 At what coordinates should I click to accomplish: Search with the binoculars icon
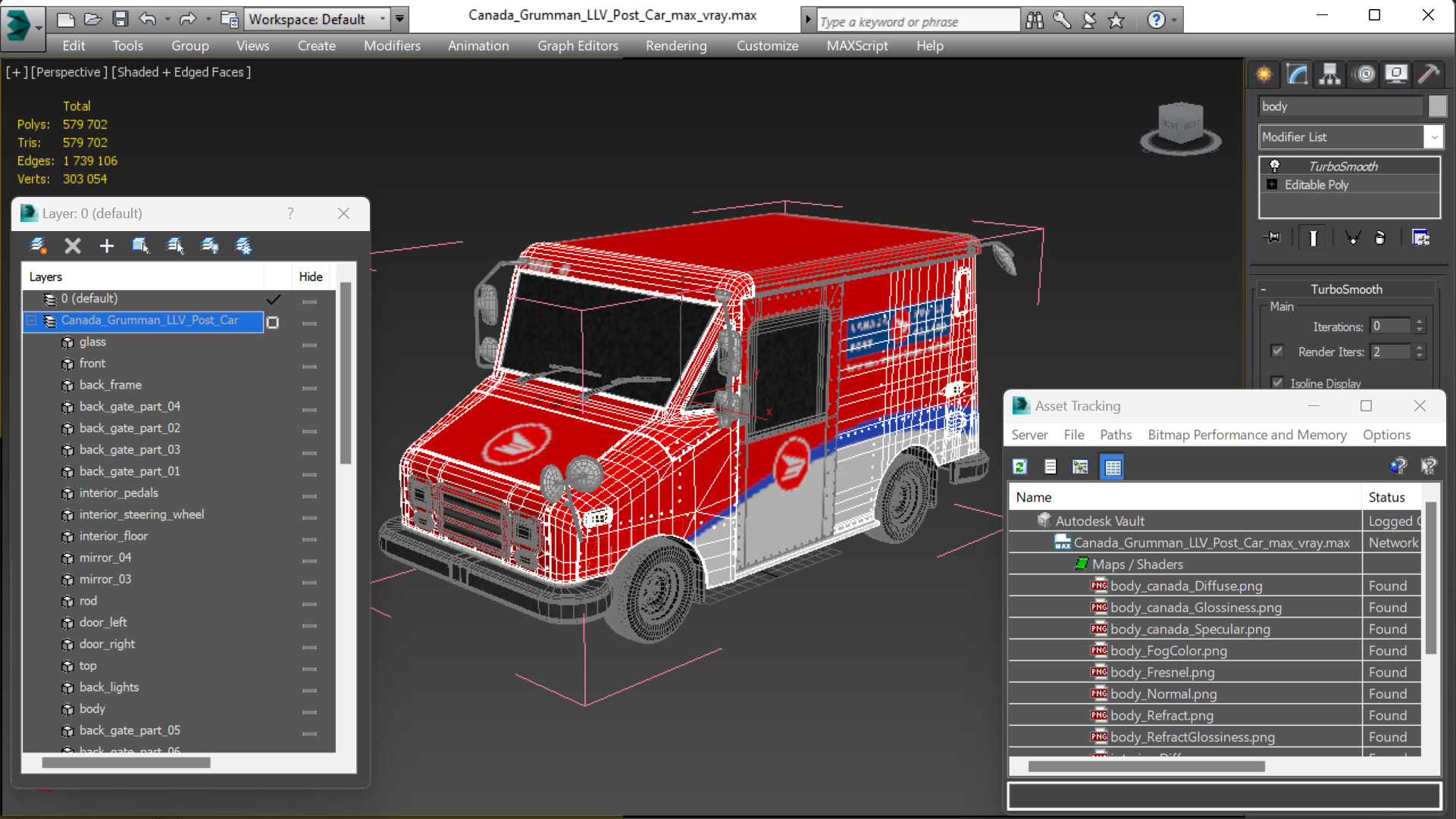click(x=1035, y=20)
